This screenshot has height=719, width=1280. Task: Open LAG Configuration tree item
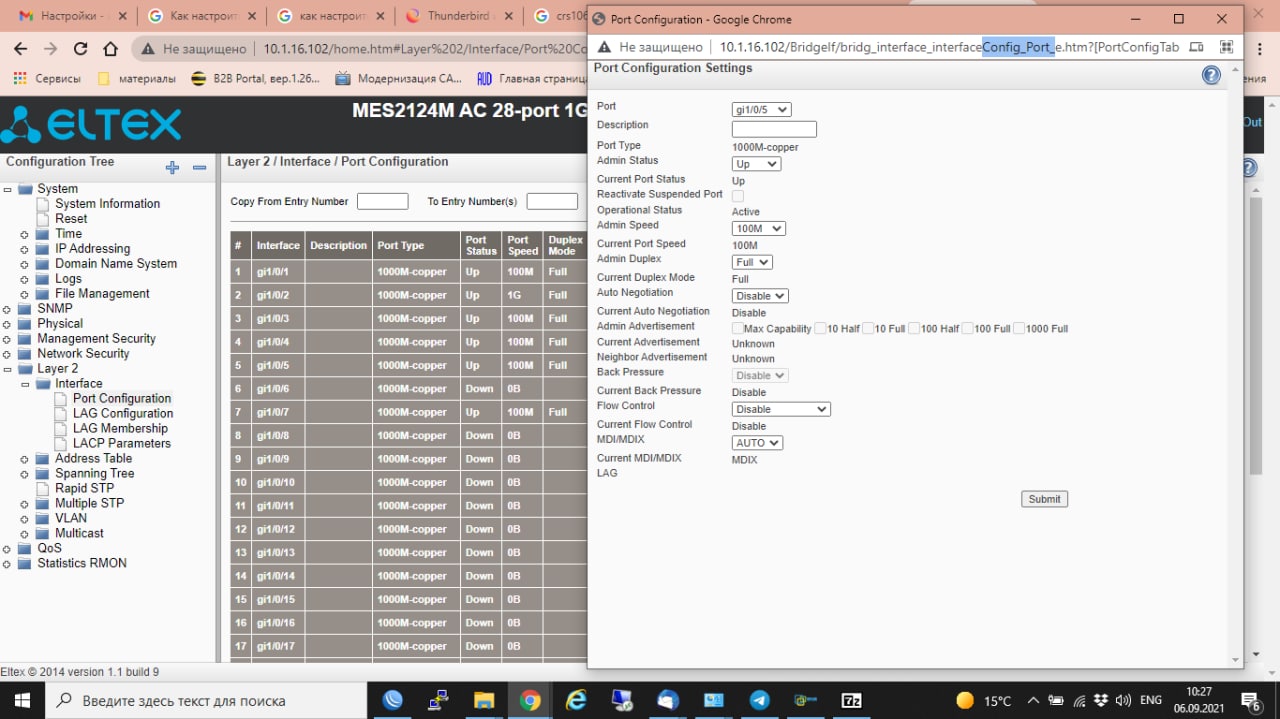click(123, 414)
